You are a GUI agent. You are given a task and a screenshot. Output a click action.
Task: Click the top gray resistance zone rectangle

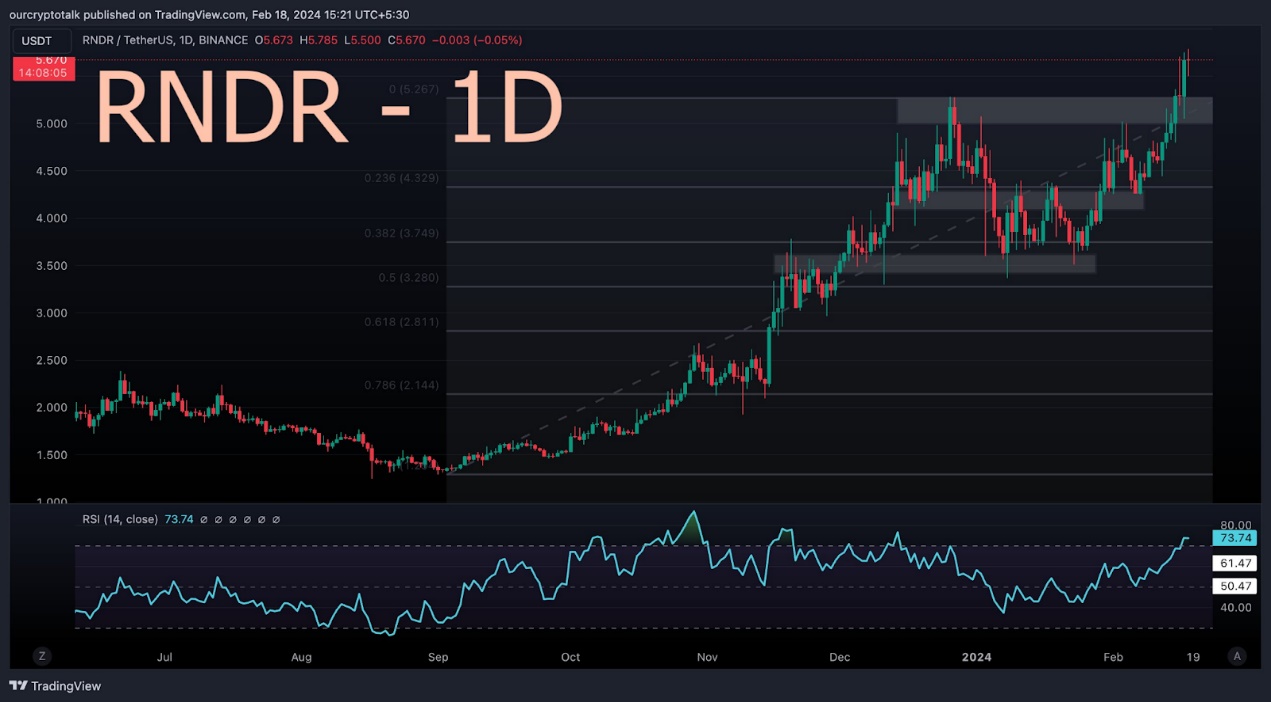point(1053,110)
